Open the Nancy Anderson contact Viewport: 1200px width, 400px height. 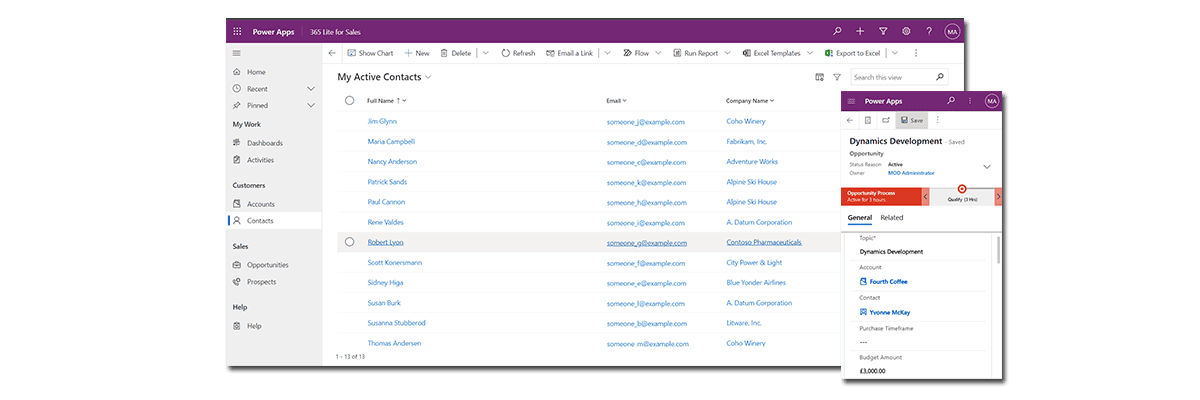coord(392,161)
